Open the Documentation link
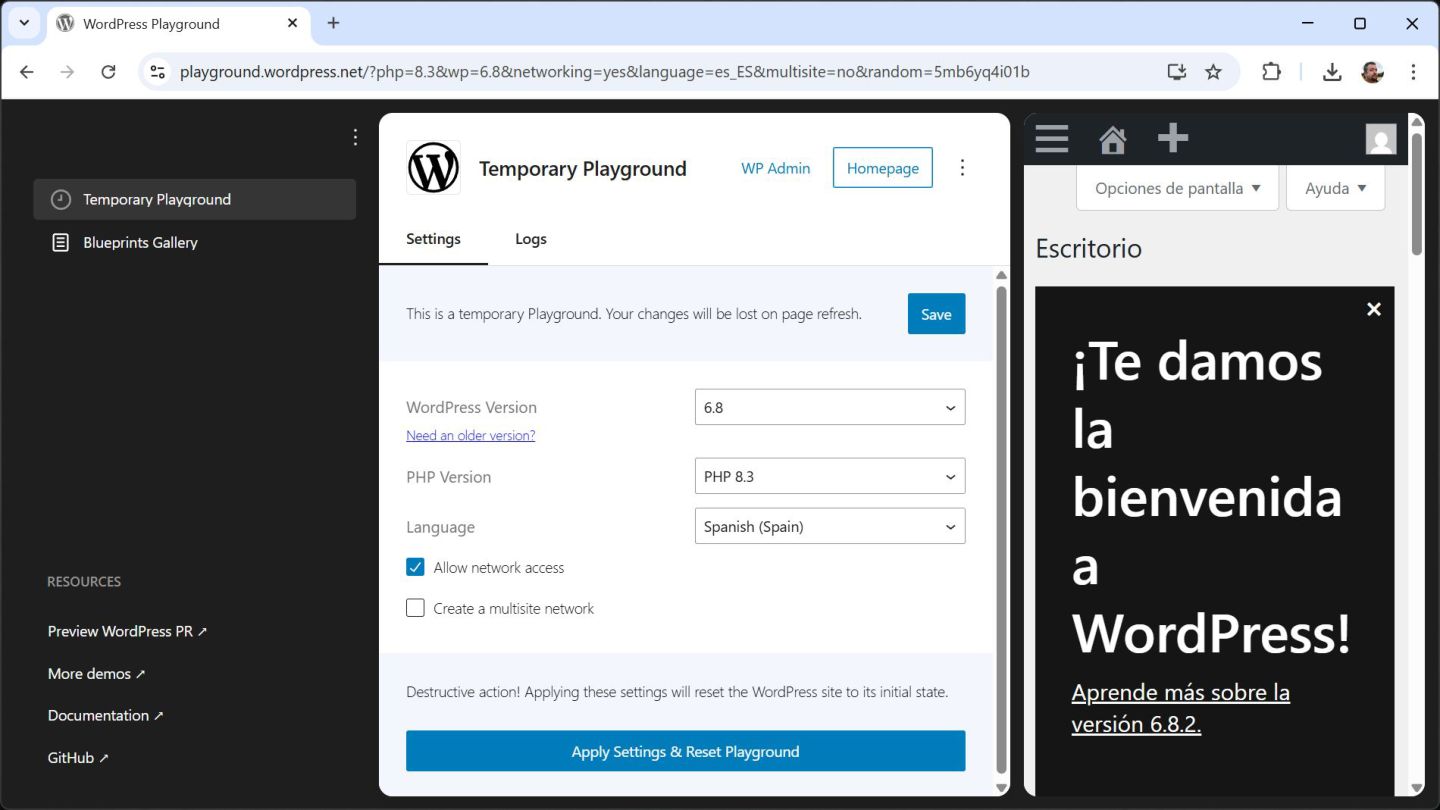 coord(105,715)
